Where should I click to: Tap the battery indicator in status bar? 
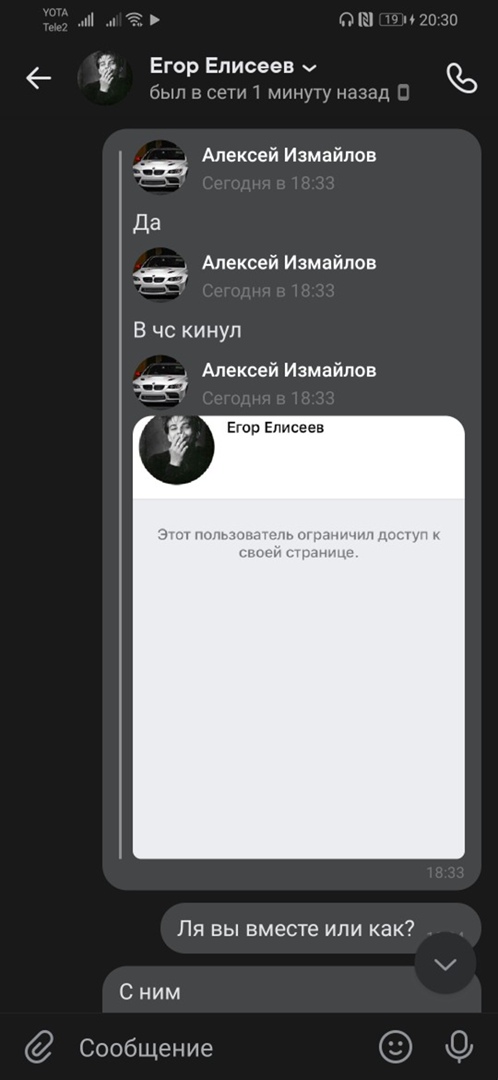393,20
